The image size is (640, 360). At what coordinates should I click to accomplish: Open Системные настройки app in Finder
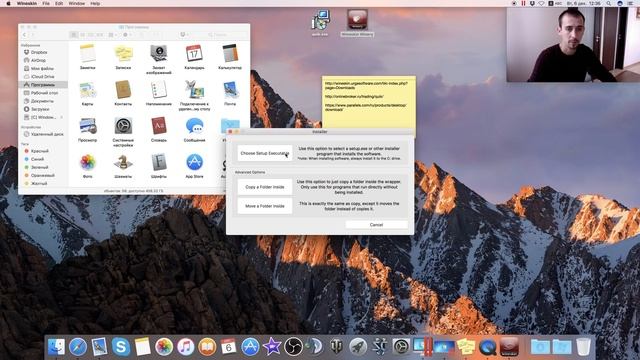123,131
